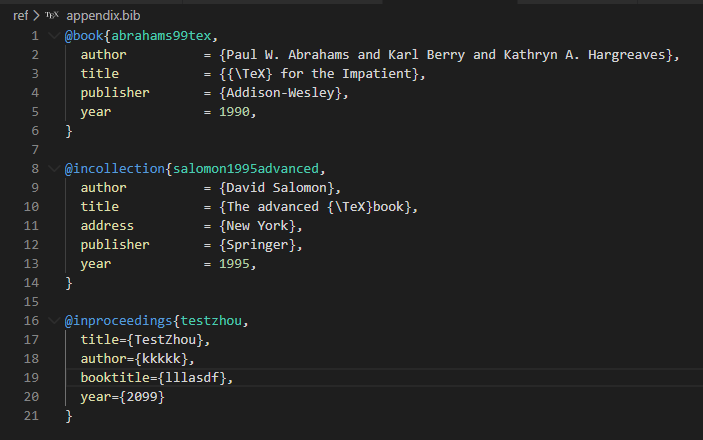Collapse the @incollection salomon1995advanced entry
The height and width of the screenshot is (440, 703).
54,169
